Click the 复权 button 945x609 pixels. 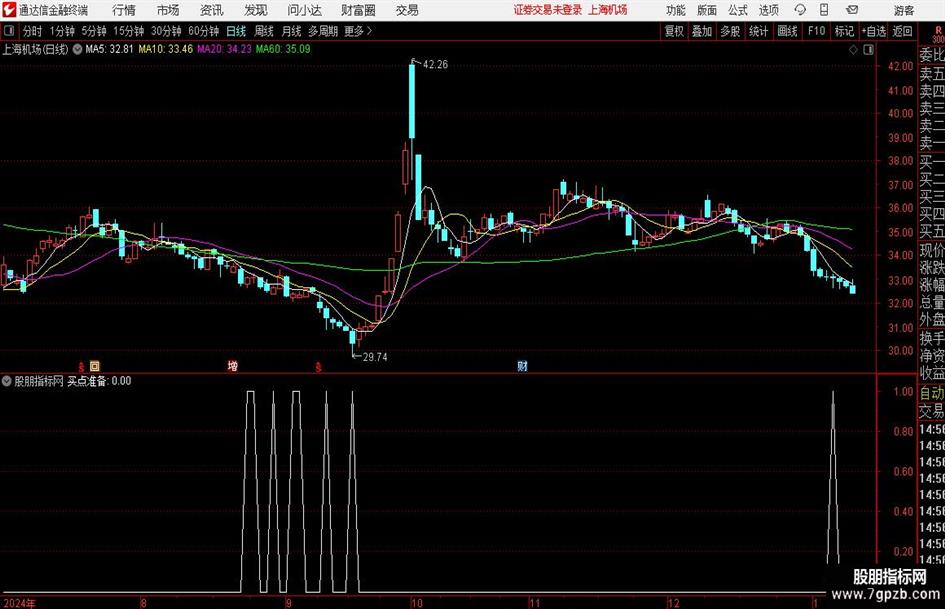click(674, 31)
